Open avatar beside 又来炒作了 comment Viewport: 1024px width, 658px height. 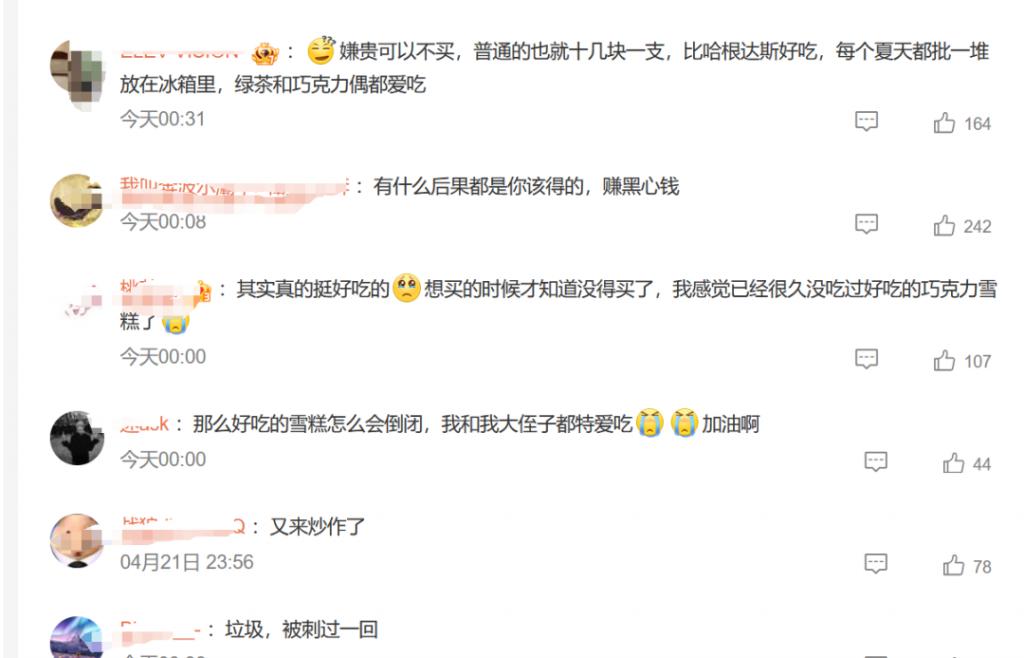coord(77,540)
